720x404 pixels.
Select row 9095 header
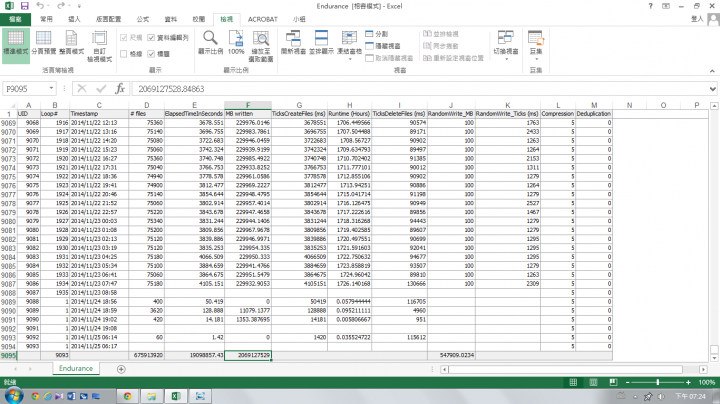point(8,355)
